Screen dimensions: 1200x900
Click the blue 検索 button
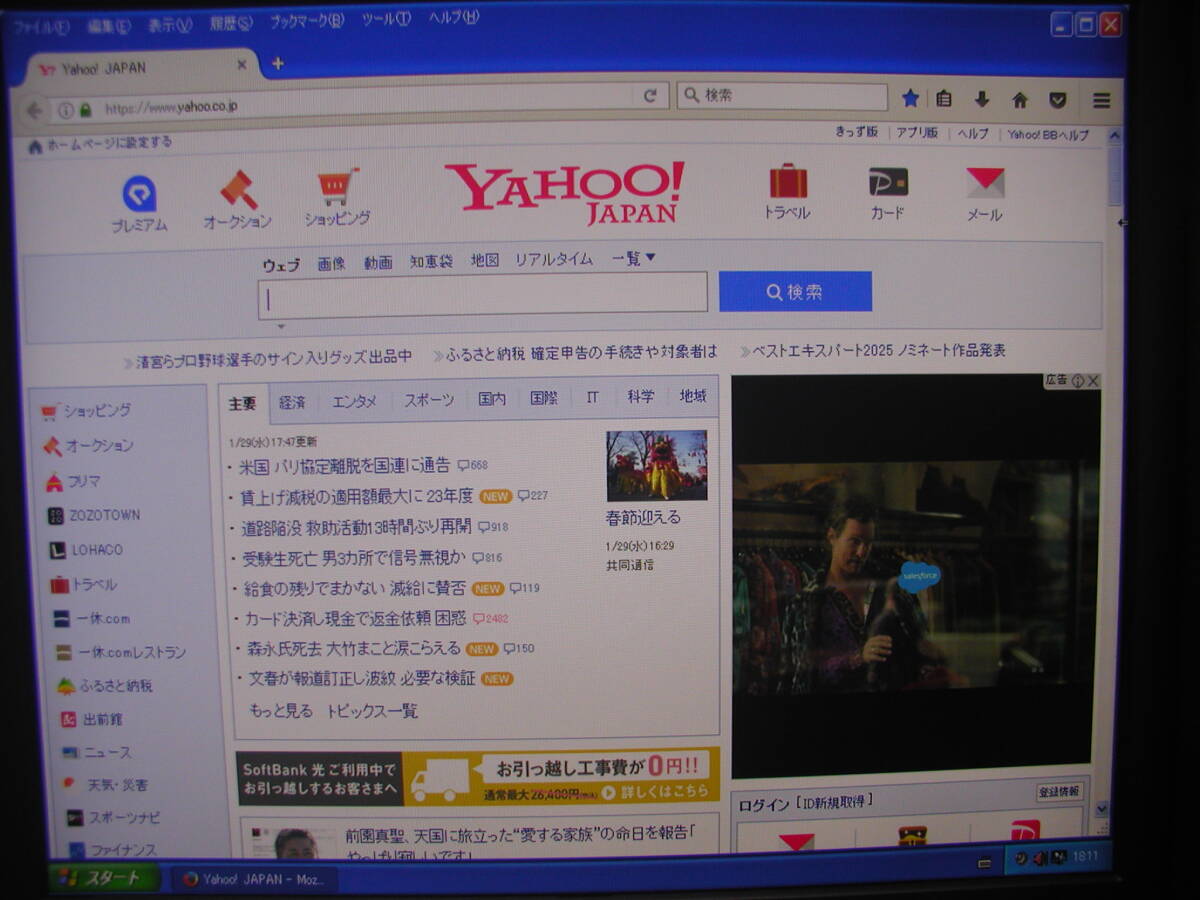[795, 291]
